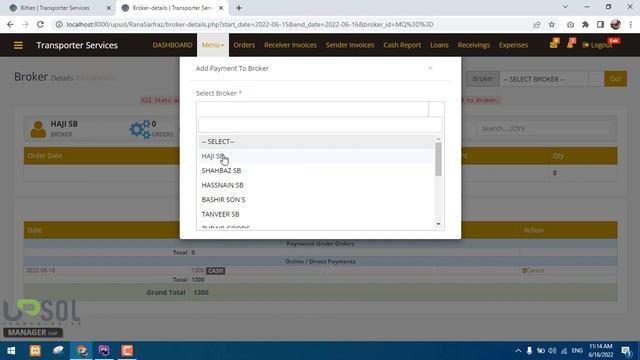Open the hamburger sidebar menu
This screenshot has width=640, height=360.
18,45
